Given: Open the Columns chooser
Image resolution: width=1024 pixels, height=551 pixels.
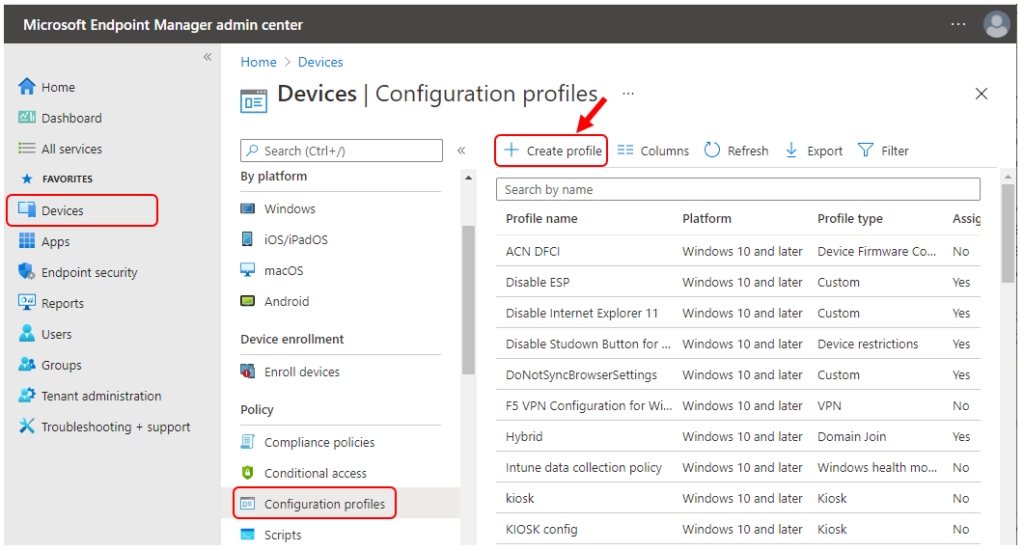Looking at the screenshot, I should click(653, 151).
